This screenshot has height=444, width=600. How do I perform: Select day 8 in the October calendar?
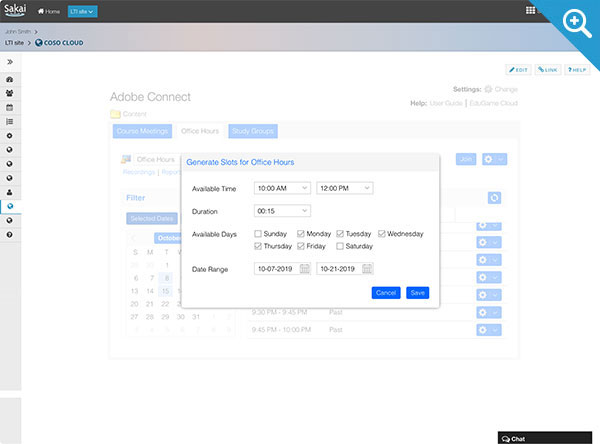166,278
